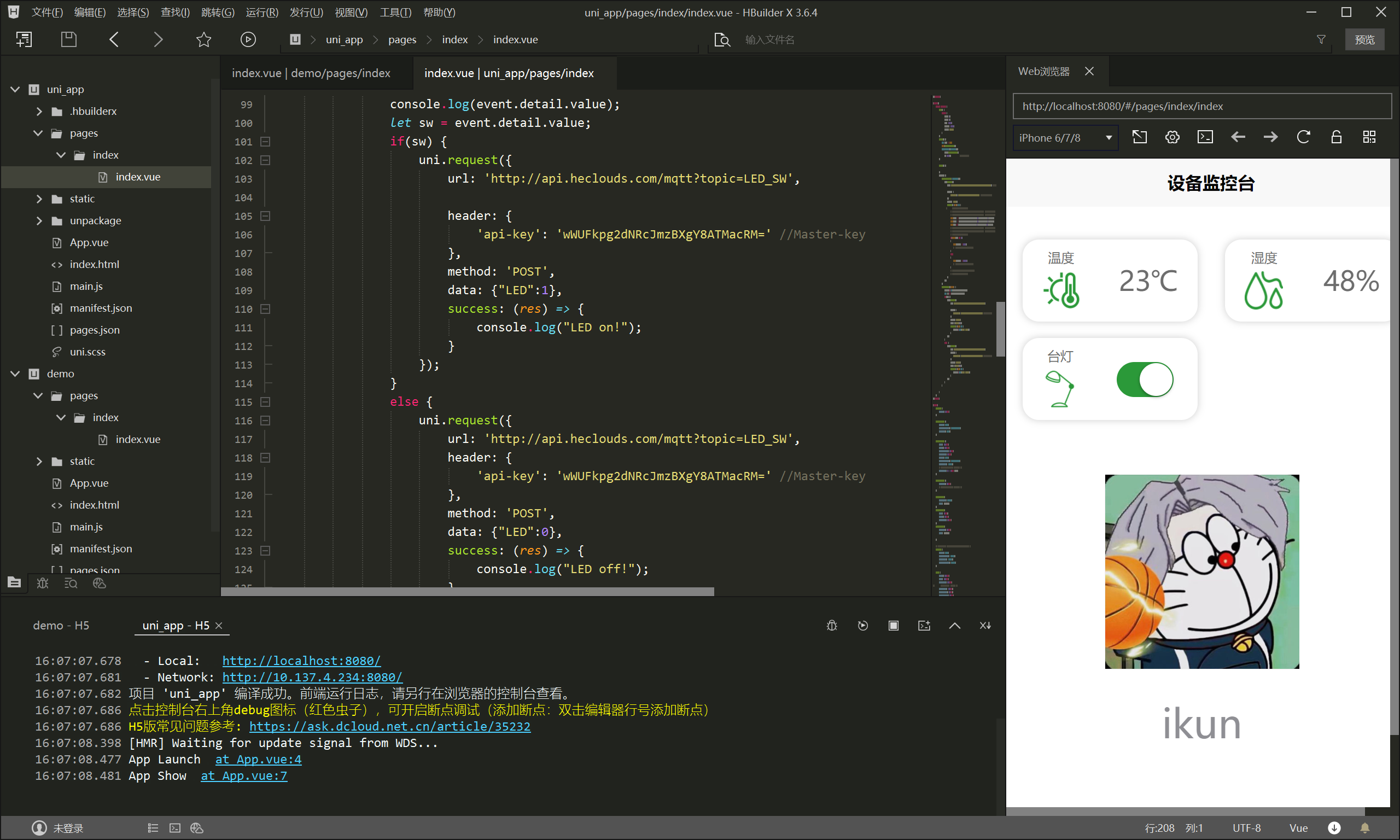
Task: Click the QR code grid icon in browser
Action: [x=1369, y=137]
